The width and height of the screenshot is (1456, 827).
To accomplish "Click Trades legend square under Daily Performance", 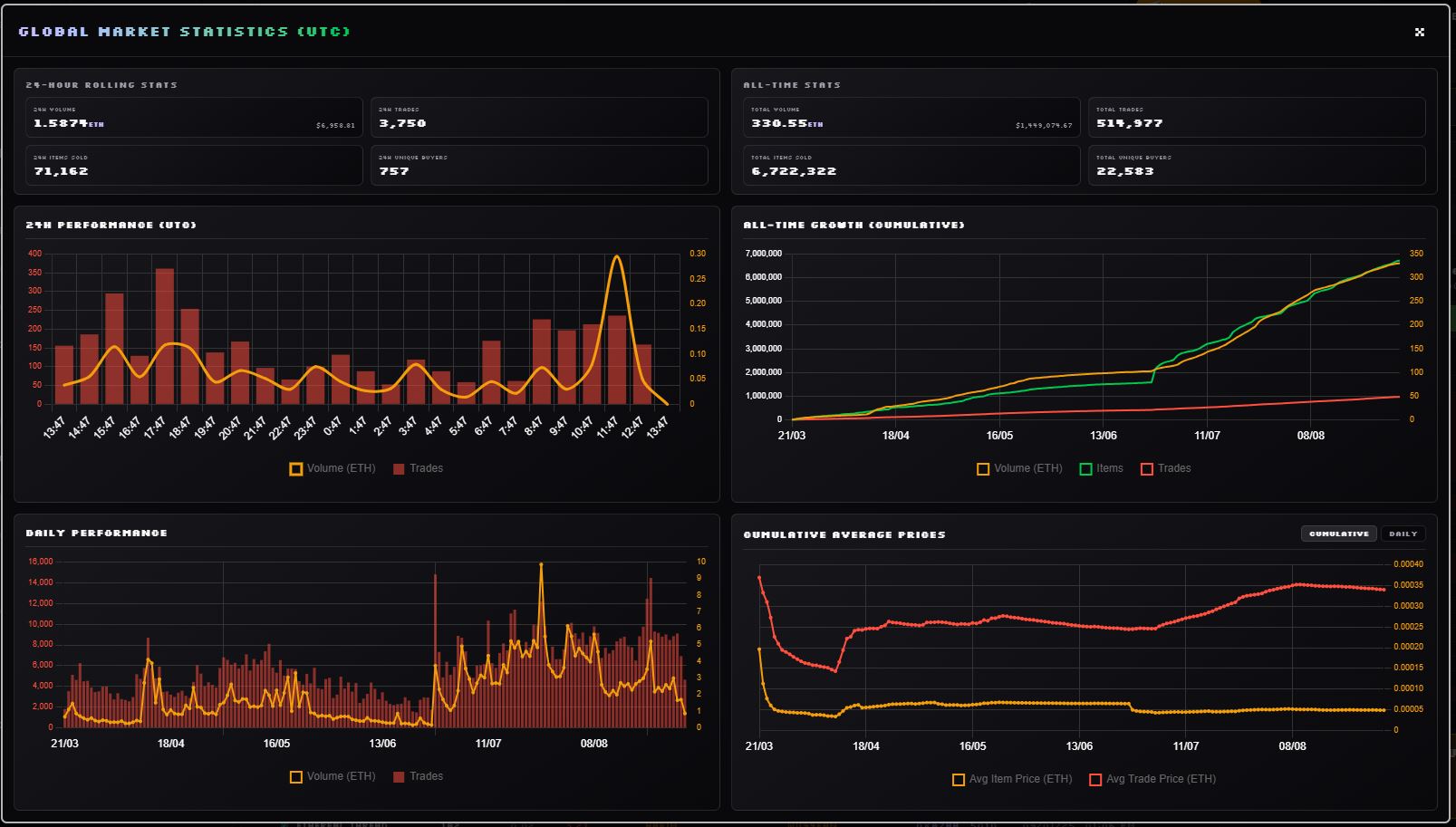I will [399, 776].
